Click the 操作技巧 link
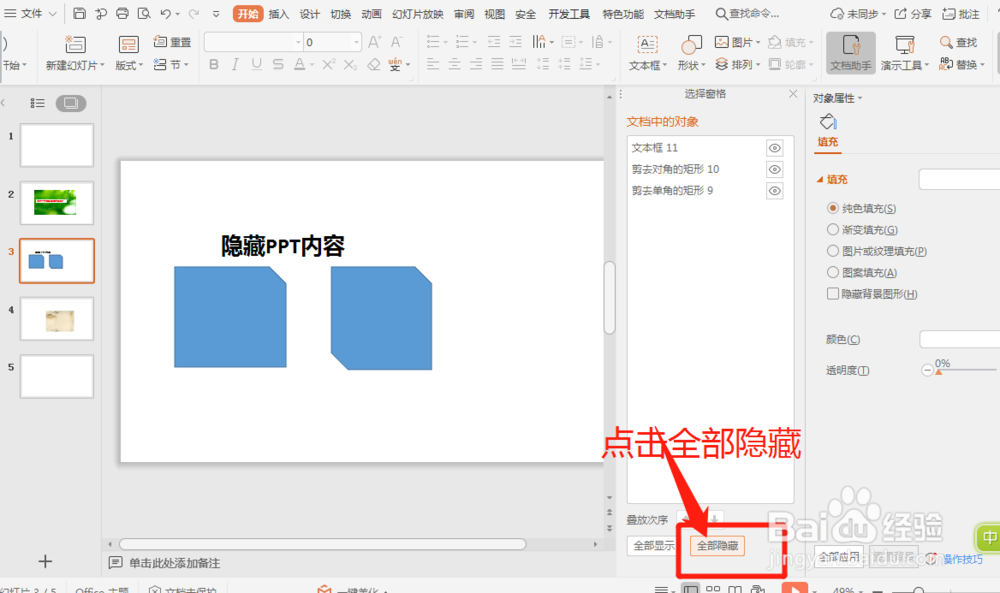 963,559
